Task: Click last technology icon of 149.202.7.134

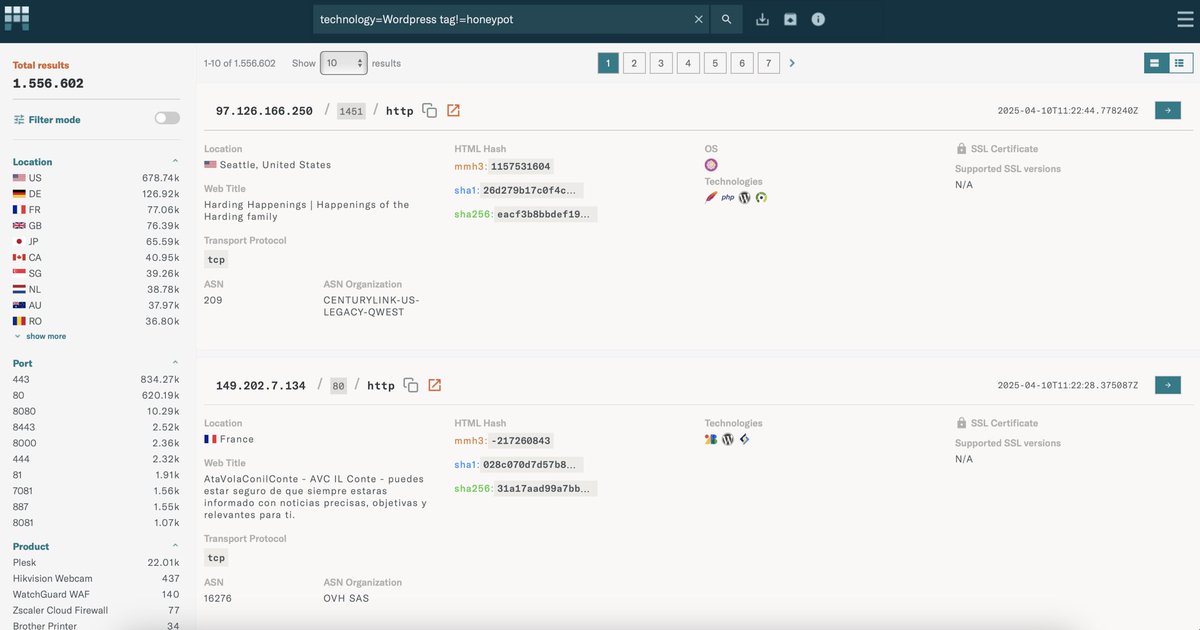Action: tap(744, 439)
